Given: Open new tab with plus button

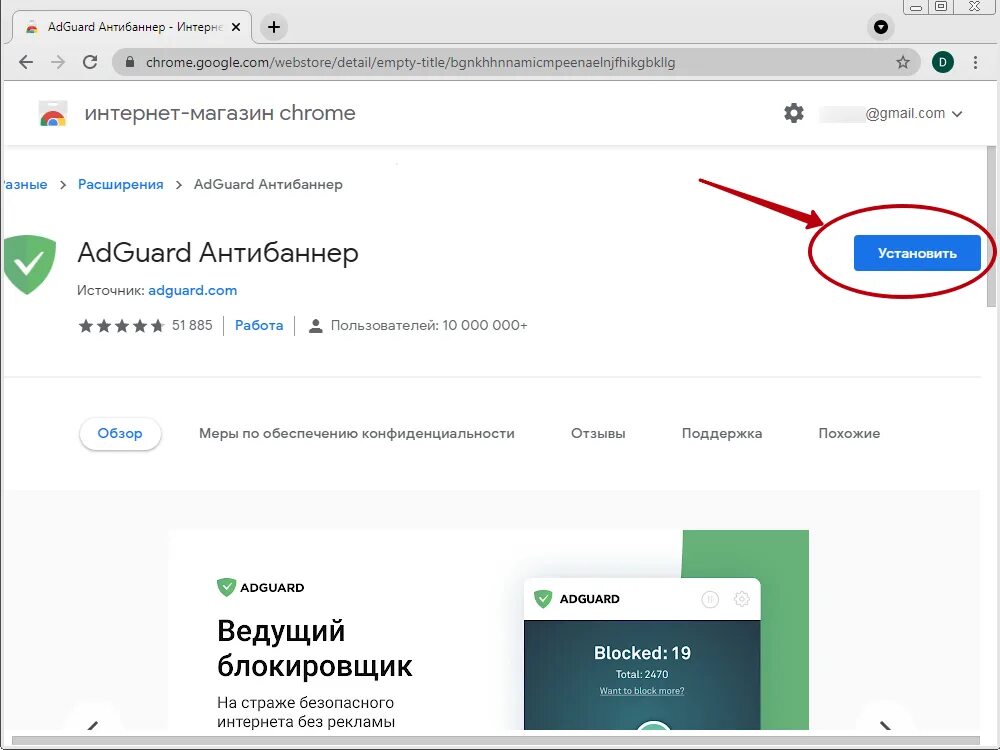Looking at the screenshot, I should click(274, 27).
